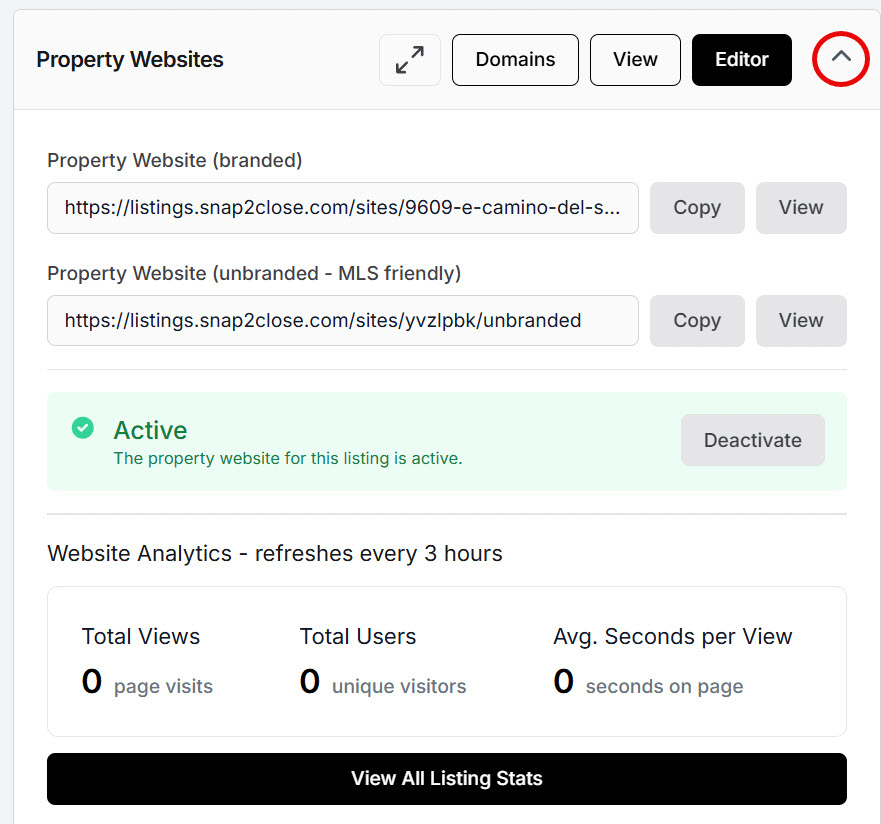Open the Domains manager
The width and height of the screenshot is (881, 824).
515,60
